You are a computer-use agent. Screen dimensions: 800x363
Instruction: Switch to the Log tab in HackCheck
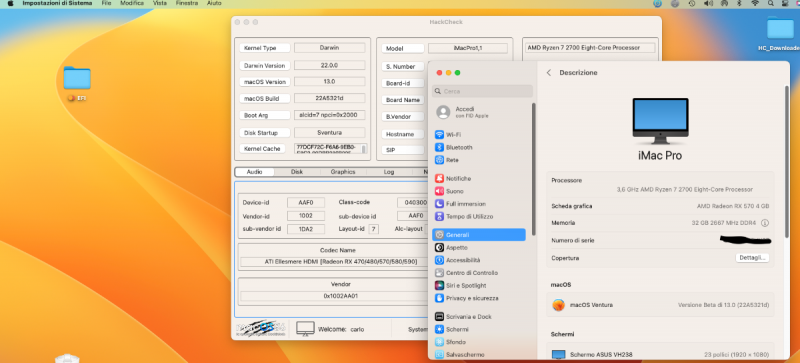[389, 172]
